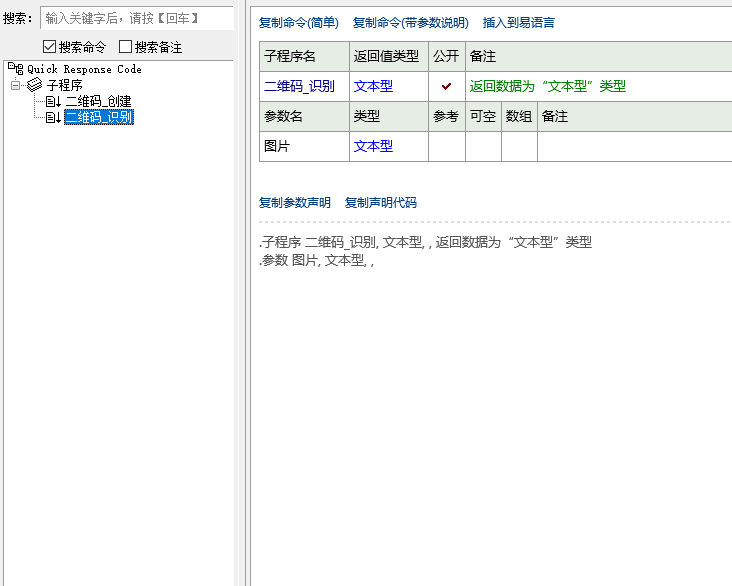Select 二维码_识别 in the tree
Image resolution: width=732 pixels, height=586 pixels.
(99, 117)
